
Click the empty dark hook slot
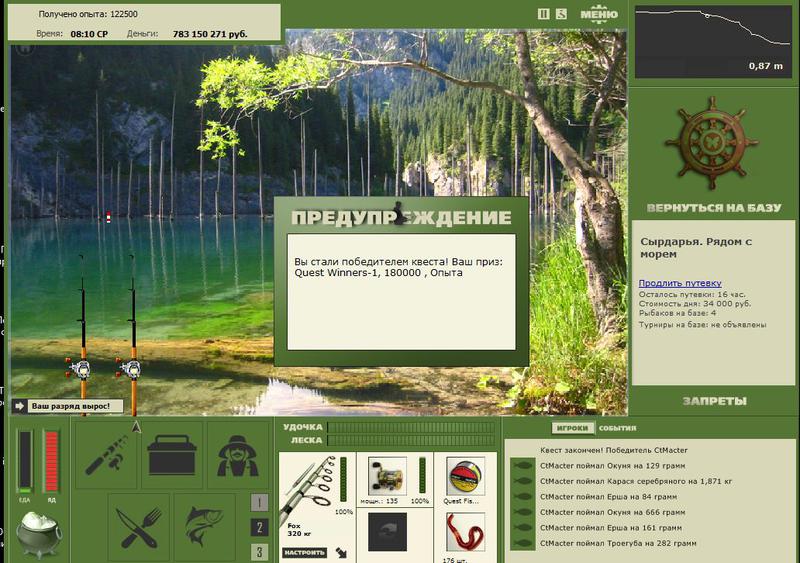click(x=387, y=532)
